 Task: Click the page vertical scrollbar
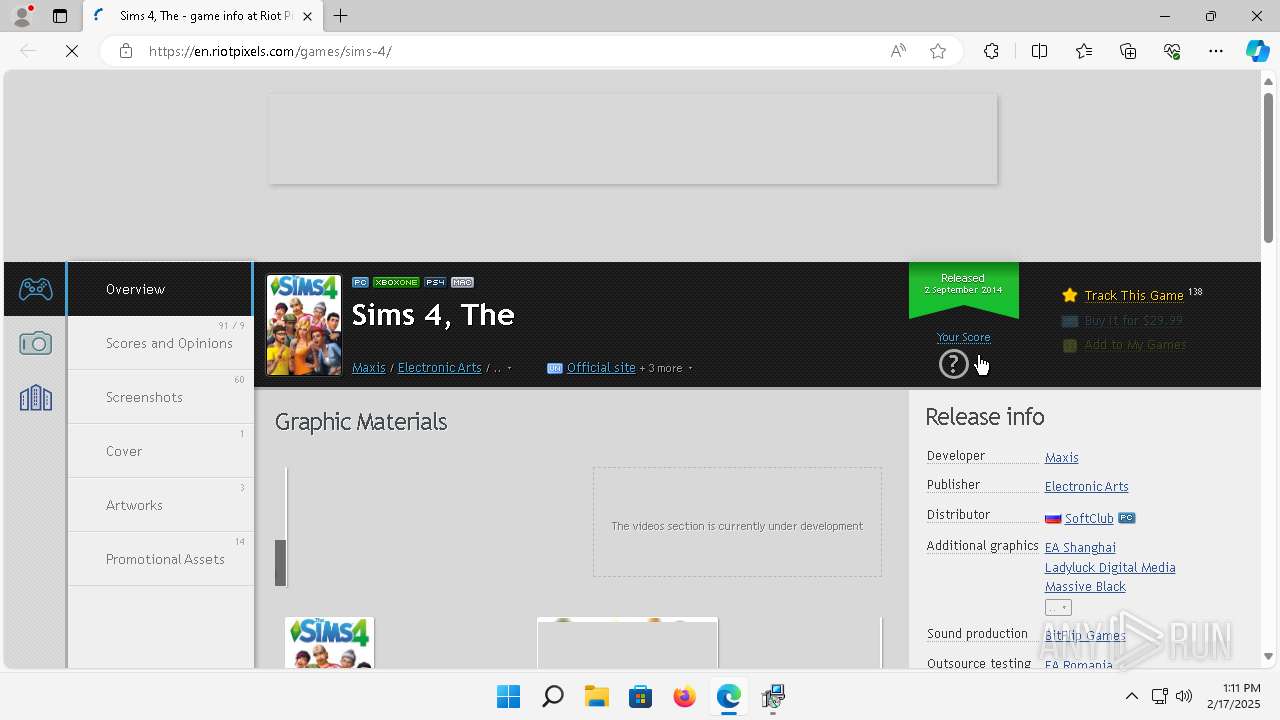1268,167
